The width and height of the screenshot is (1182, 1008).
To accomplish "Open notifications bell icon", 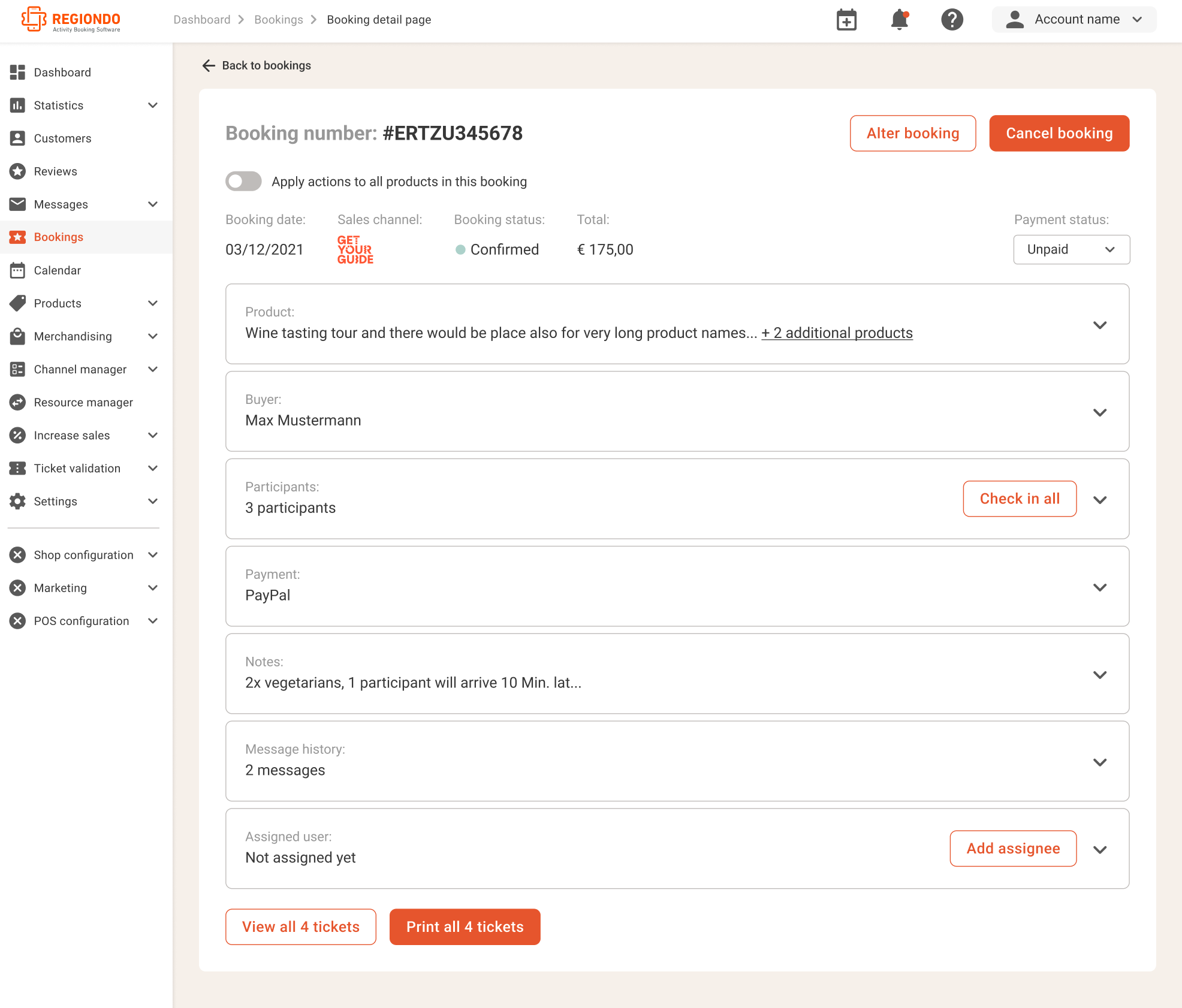I will pos(899,20).
